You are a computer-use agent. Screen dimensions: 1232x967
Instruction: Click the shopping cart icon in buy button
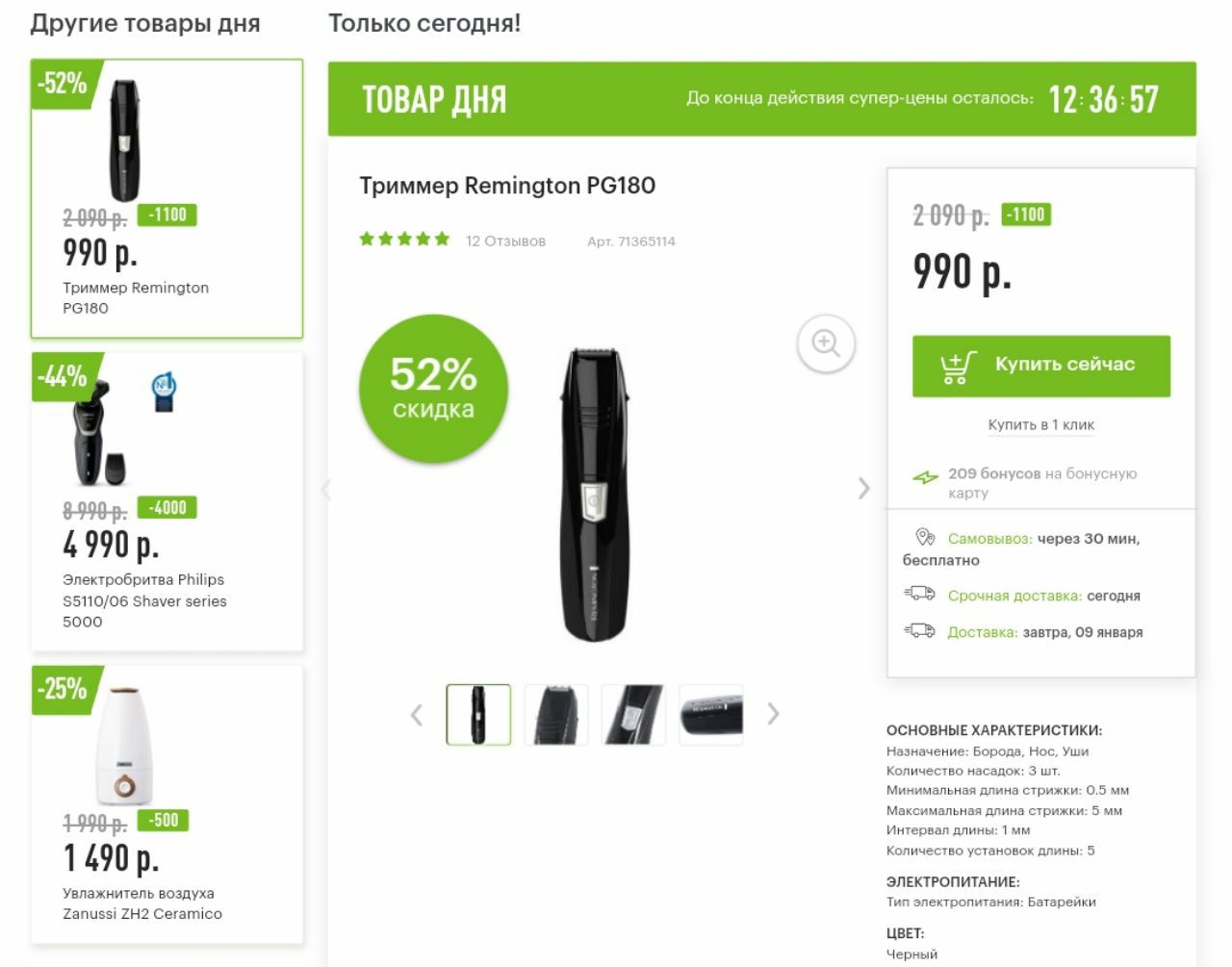(x=958, y=367)
